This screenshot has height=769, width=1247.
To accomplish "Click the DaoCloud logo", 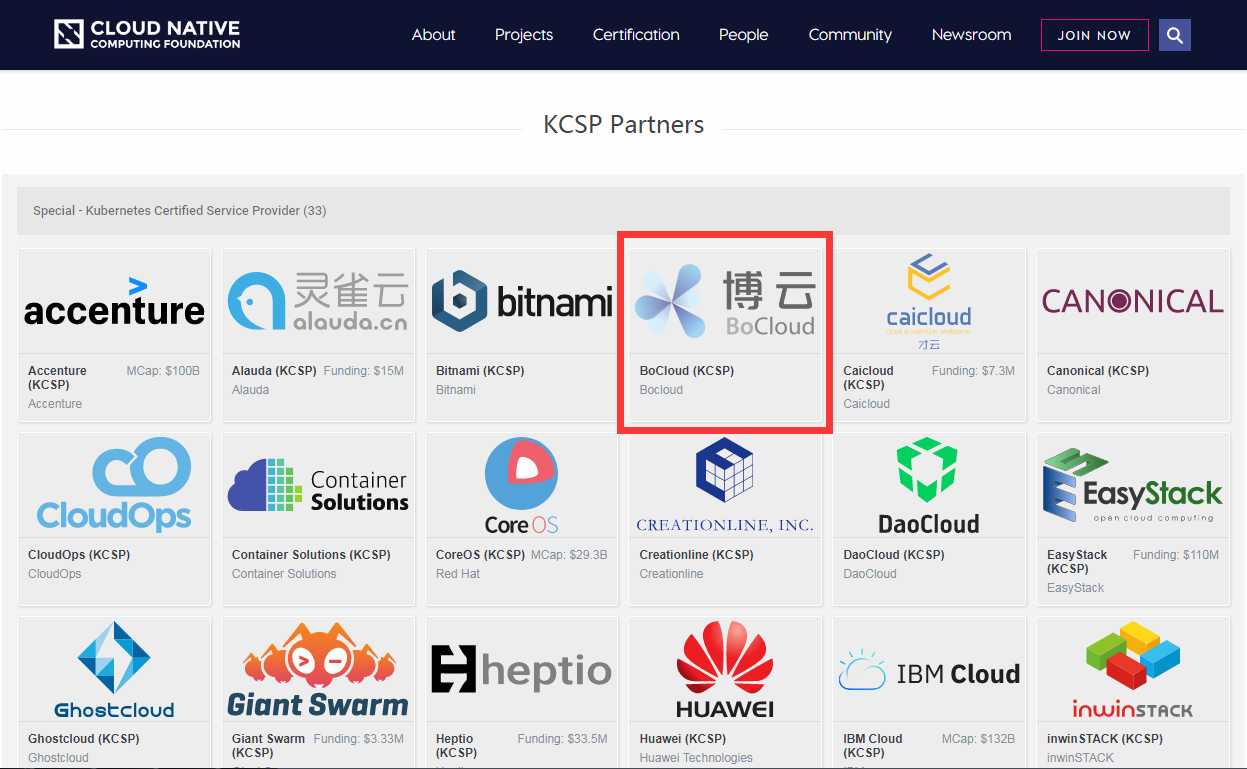I will tap(929, 486).
